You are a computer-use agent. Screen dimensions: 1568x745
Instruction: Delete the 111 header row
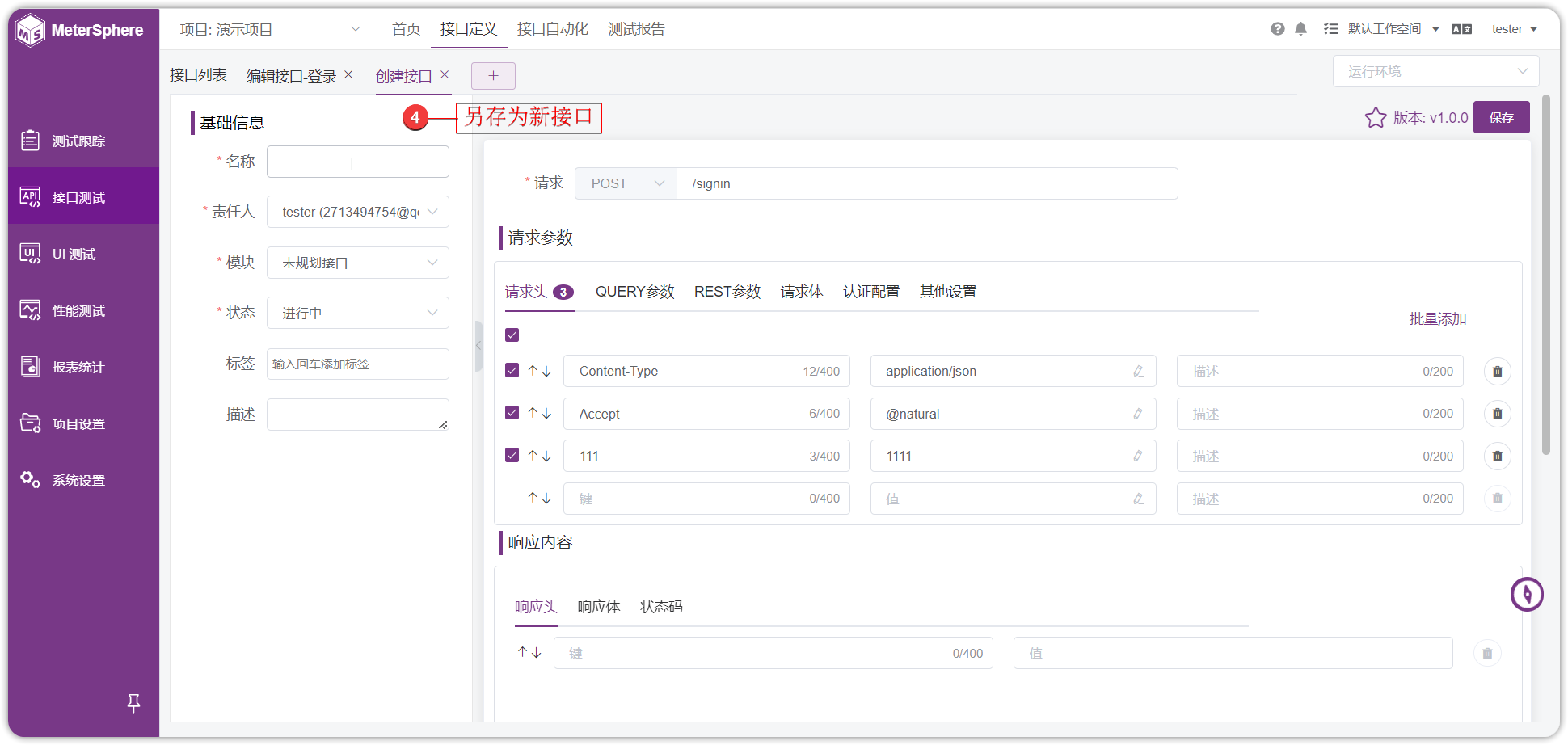click(1497, 457)
